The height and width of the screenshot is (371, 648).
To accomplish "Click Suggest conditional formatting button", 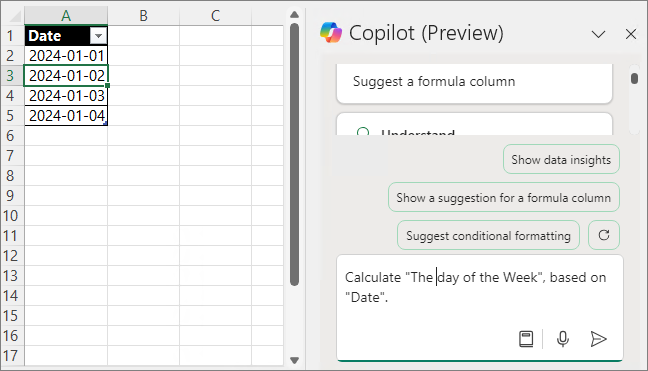I will (488, 235).
